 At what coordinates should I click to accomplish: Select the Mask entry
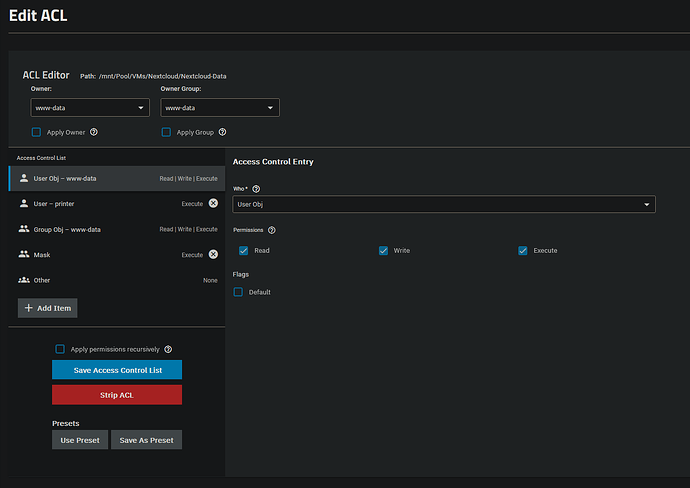117,254
